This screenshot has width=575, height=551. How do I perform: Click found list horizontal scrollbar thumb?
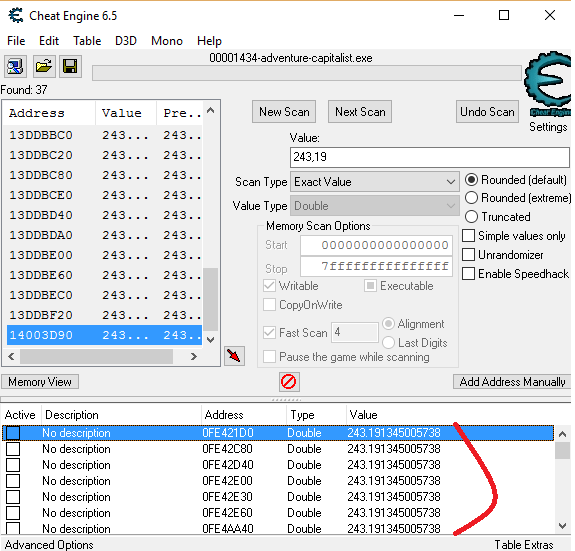[x=96, y=356]
